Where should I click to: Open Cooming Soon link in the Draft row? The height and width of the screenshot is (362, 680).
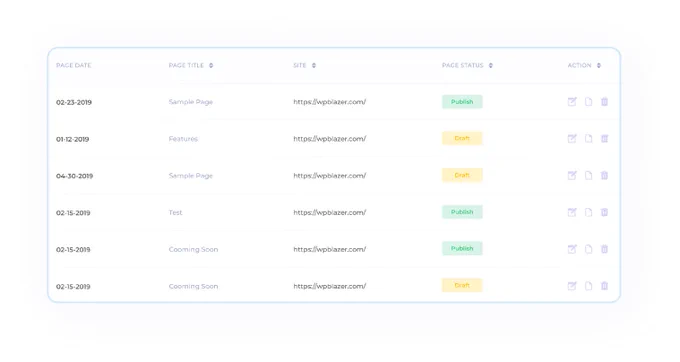tap(193, 286)
